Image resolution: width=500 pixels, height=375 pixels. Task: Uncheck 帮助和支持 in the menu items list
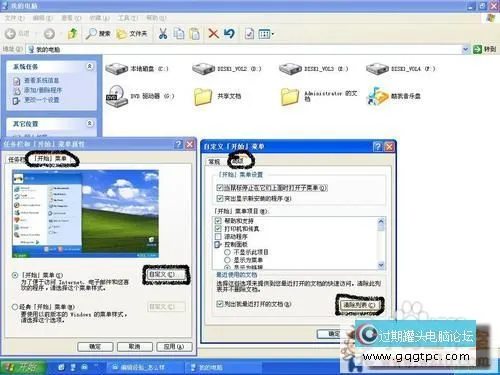[218, 221]
